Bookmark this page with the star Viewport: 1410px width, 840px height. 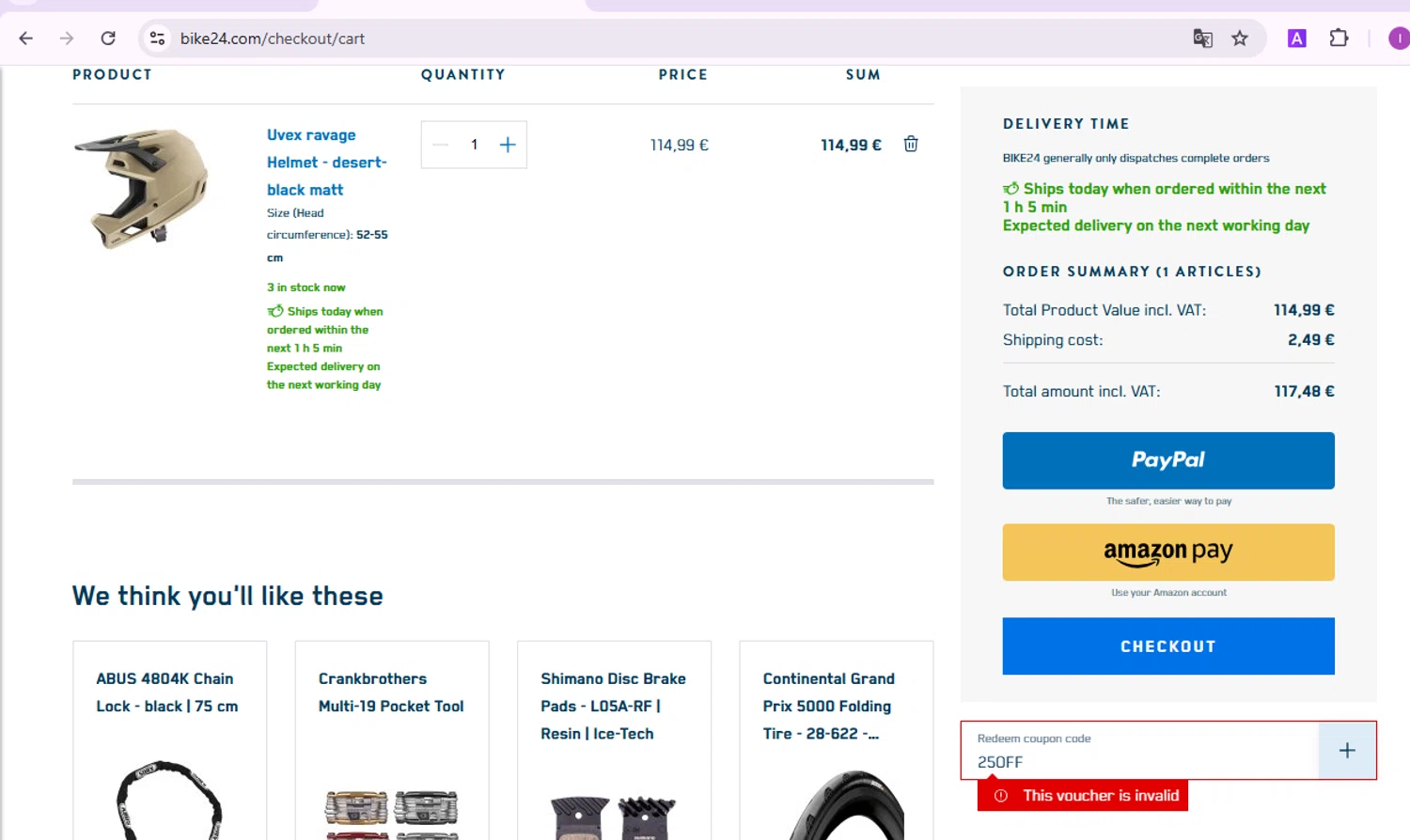pos(1240,39)
